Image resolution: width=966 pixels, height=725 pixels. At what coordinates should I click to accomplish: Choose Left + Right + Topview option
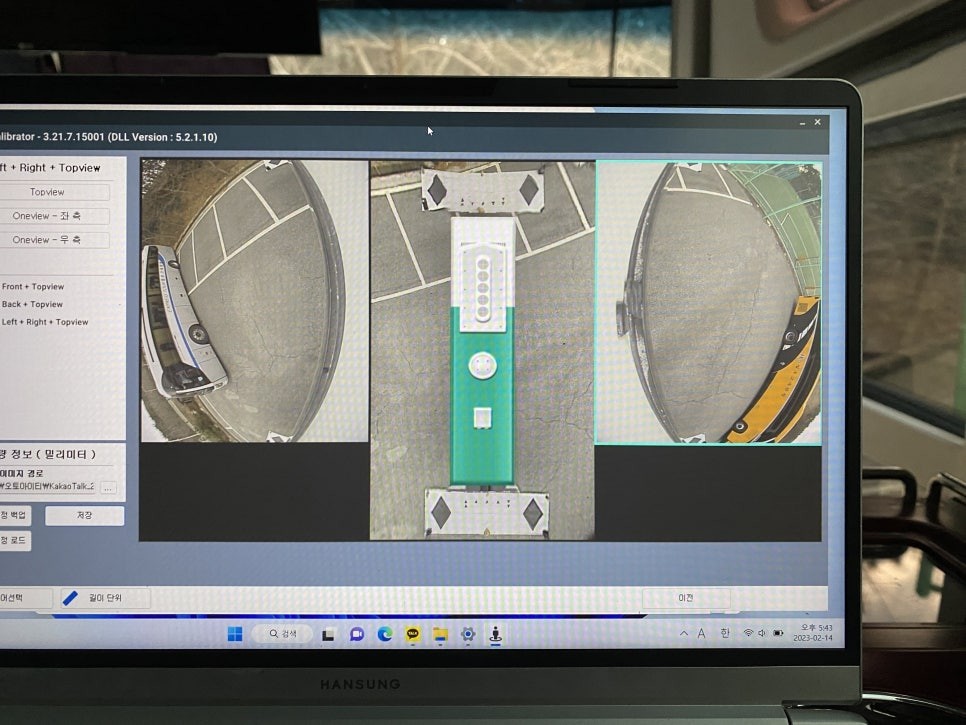[45, 322]
